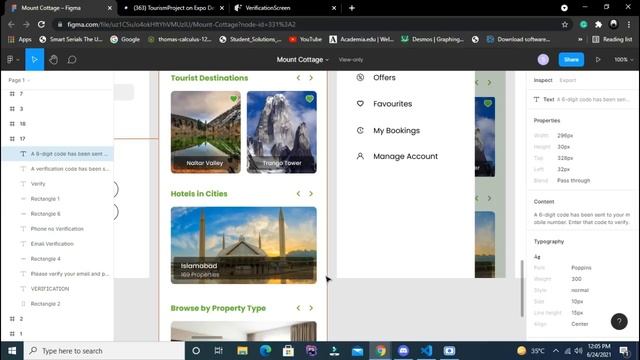This screenshot has width=640, height=360.
Task: Switch to the TourismProject on Expo browser tab
Action: [174, 8]
